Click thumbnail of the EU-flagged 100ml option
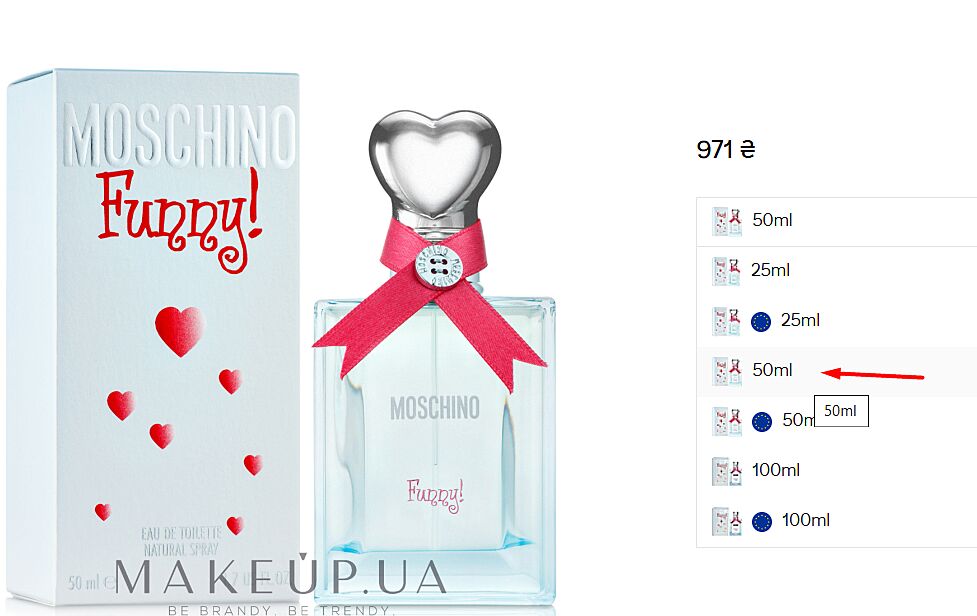Viewport: 977px width, 616px height. (x=727, y=521)
